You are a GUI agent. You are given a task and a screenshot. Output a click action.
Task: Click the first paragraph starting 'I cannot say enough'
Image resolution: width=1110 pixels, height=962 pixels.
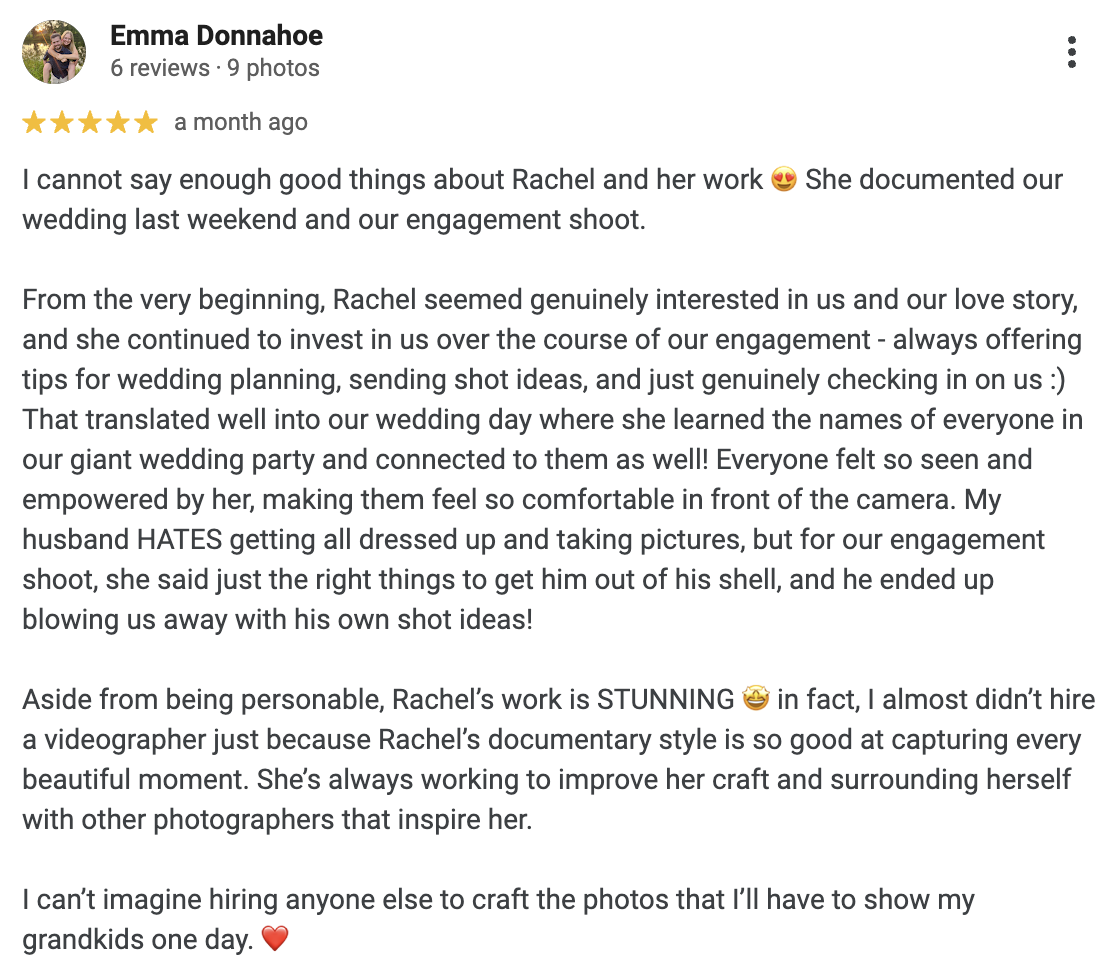[x=542, y=200]
